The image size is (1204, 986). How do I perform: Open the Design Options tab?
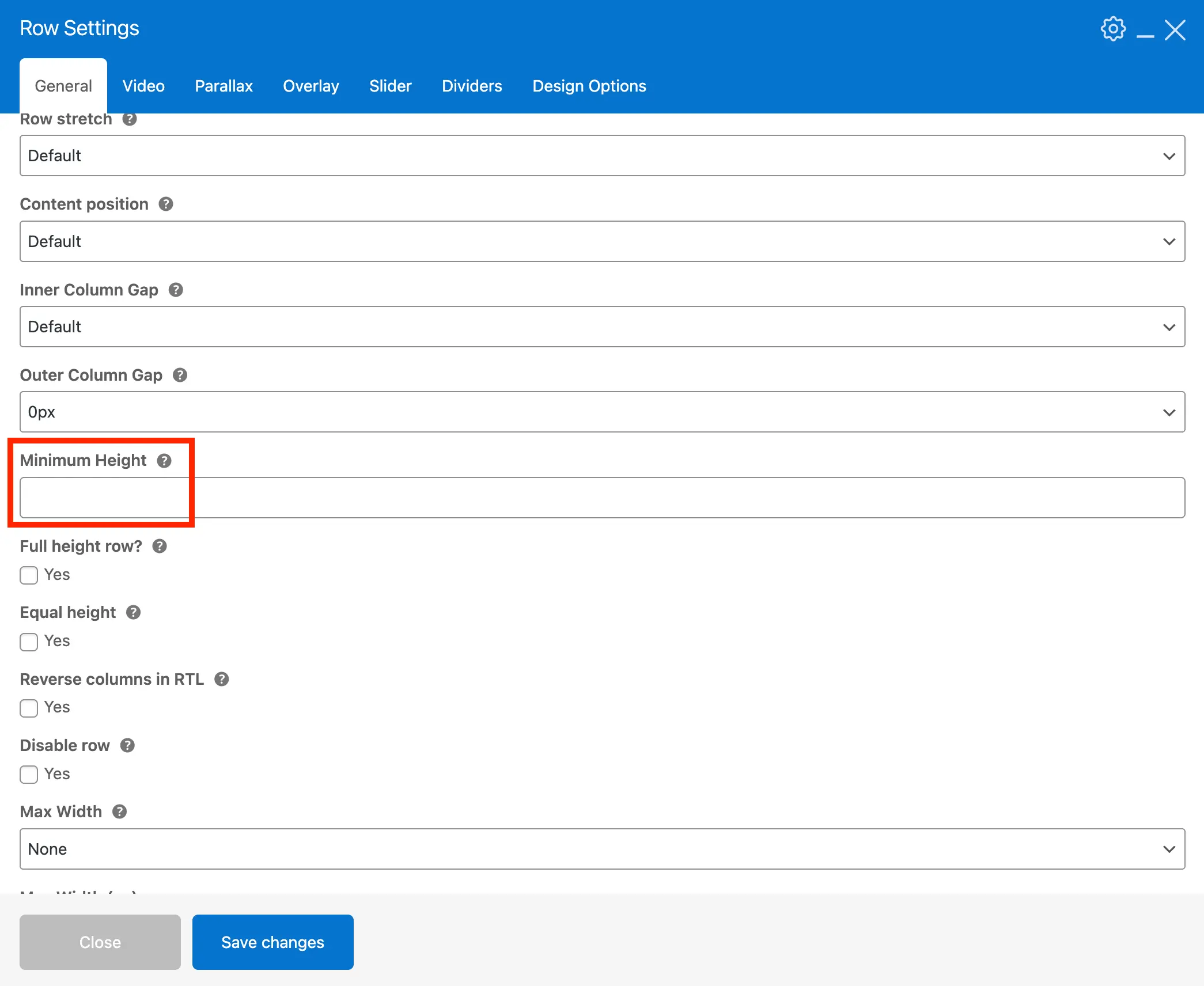[589, 86]
